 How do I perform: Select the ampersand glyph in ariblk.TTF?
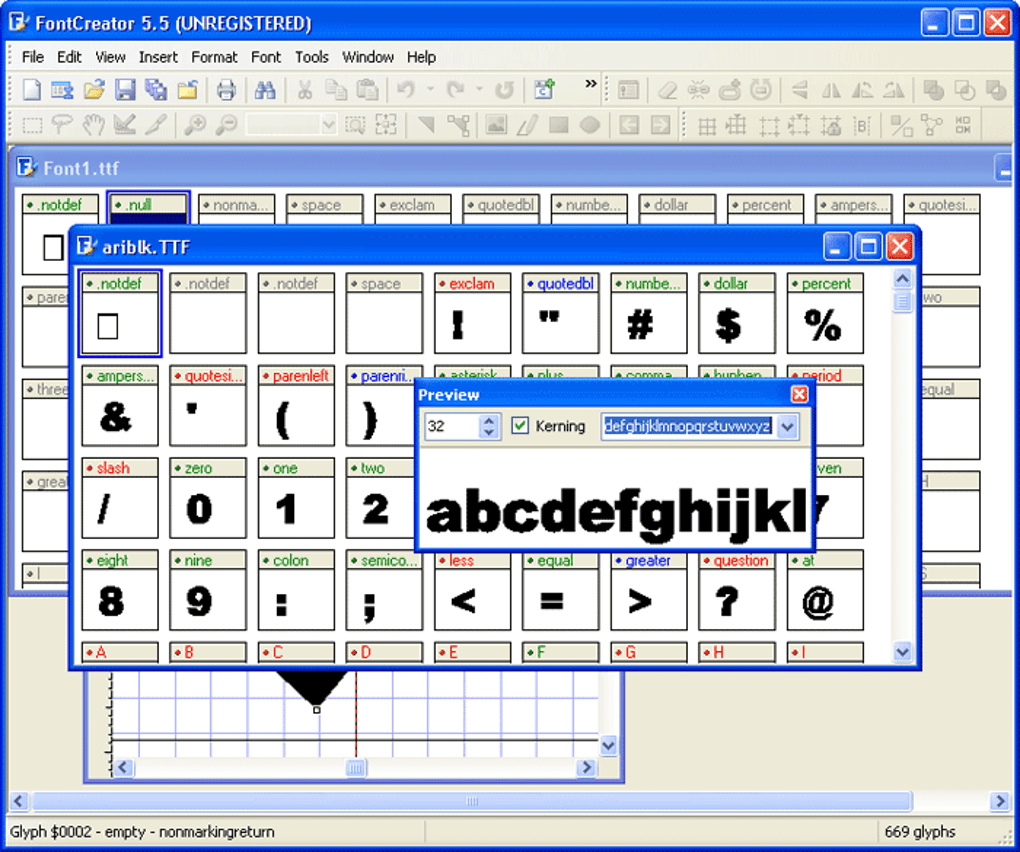(120, 406)
